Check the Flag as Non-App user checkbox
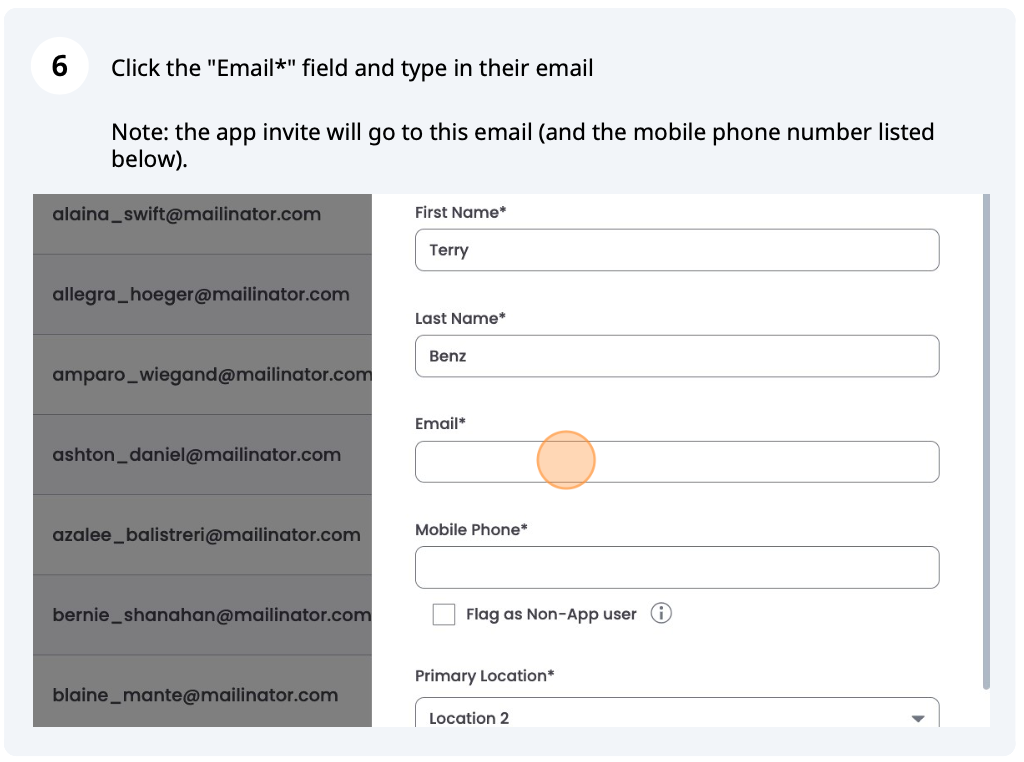Viewport: 1024px width, 762px height. tap(444, 615)
